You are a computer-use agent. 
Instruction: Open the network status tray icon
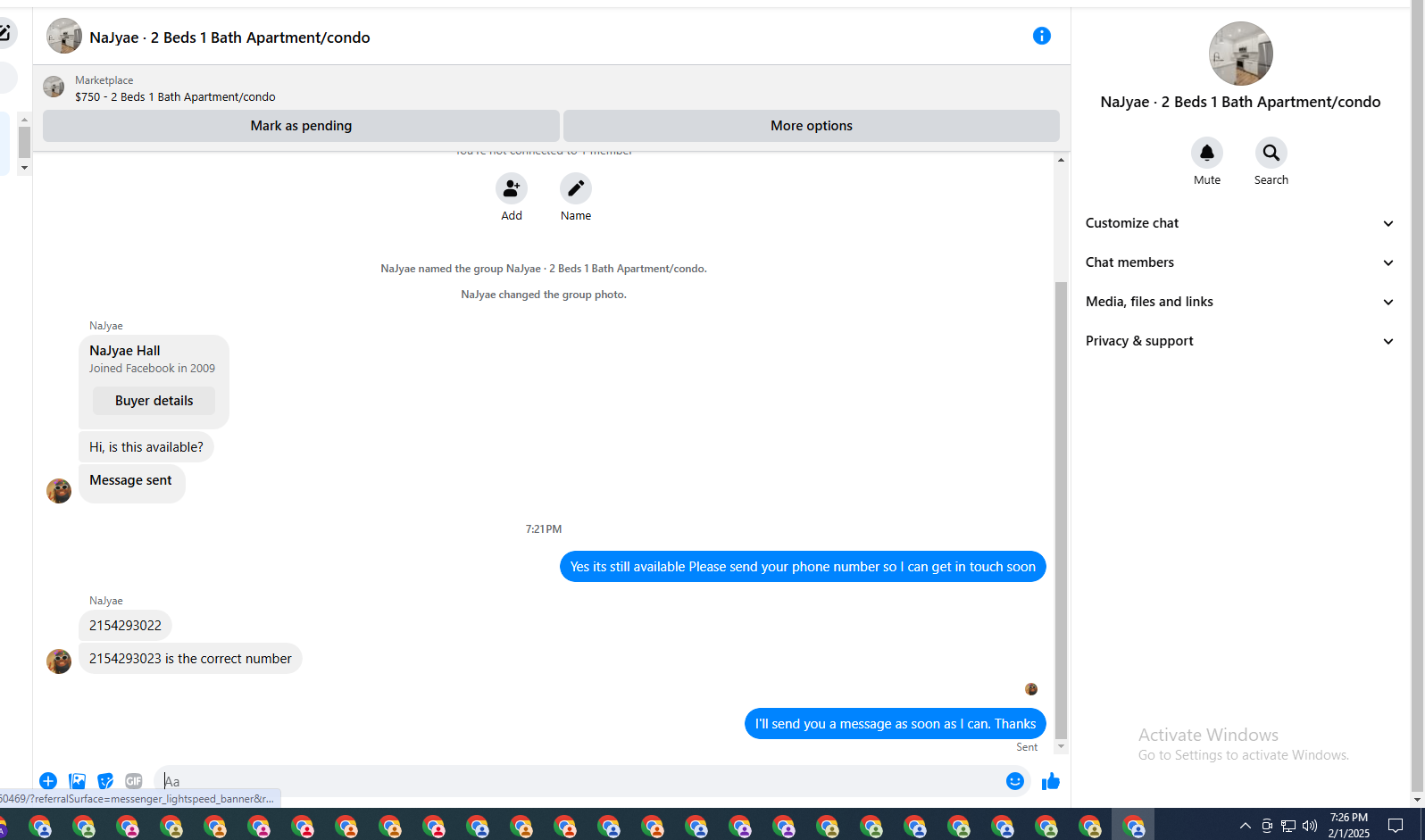click(x=1288, y=826)
